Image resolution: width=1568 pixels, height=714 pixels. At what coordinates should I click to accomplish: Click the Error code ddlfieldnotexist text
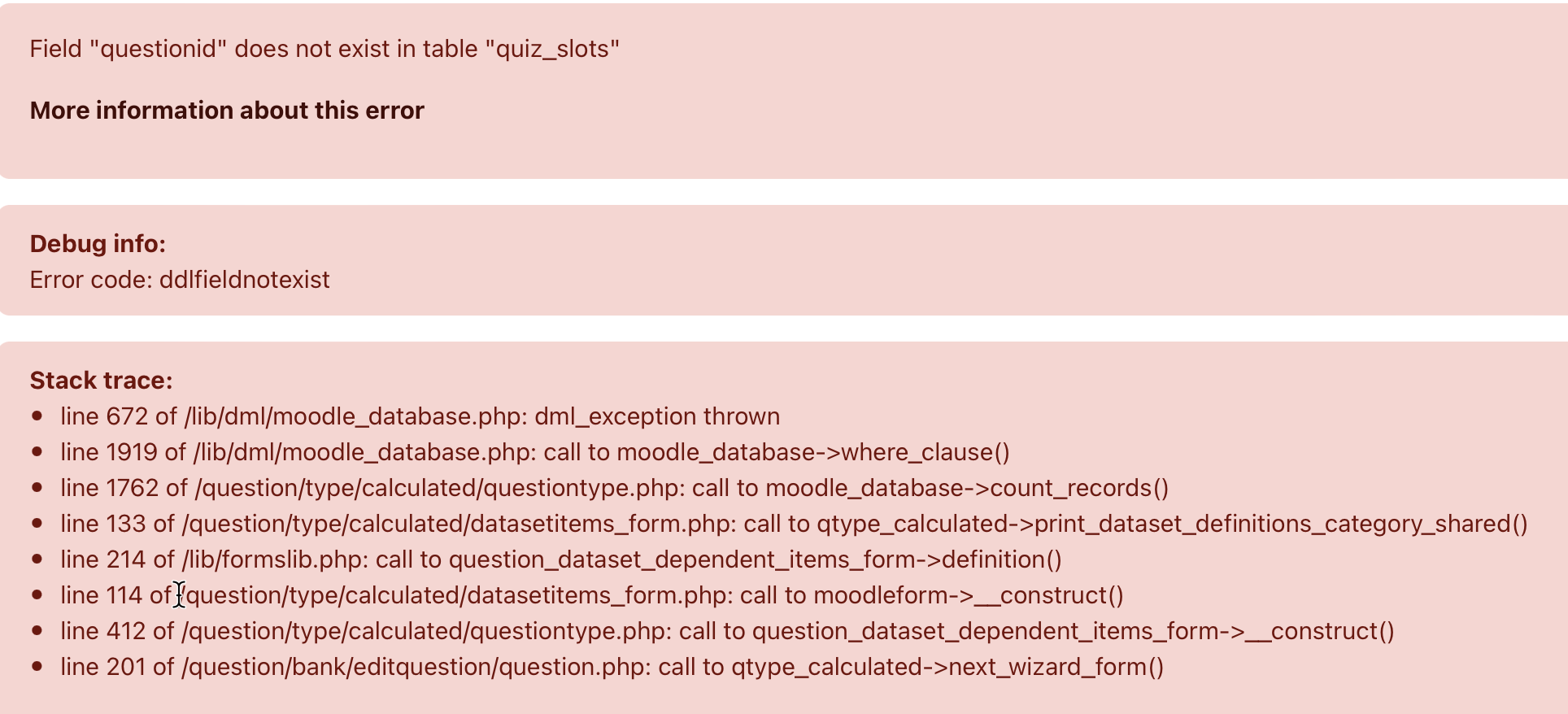pos(180,280)
